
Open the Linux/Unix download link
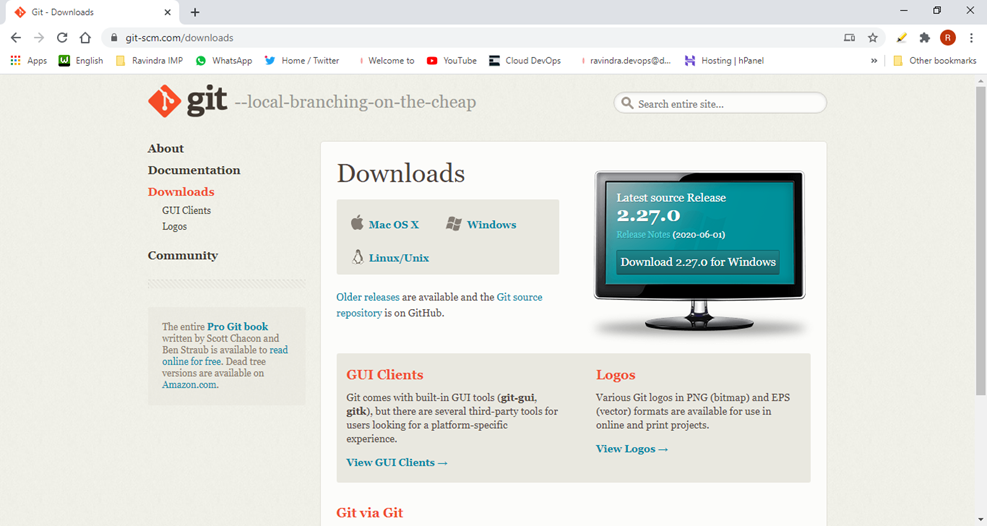[x=398, y=258]
